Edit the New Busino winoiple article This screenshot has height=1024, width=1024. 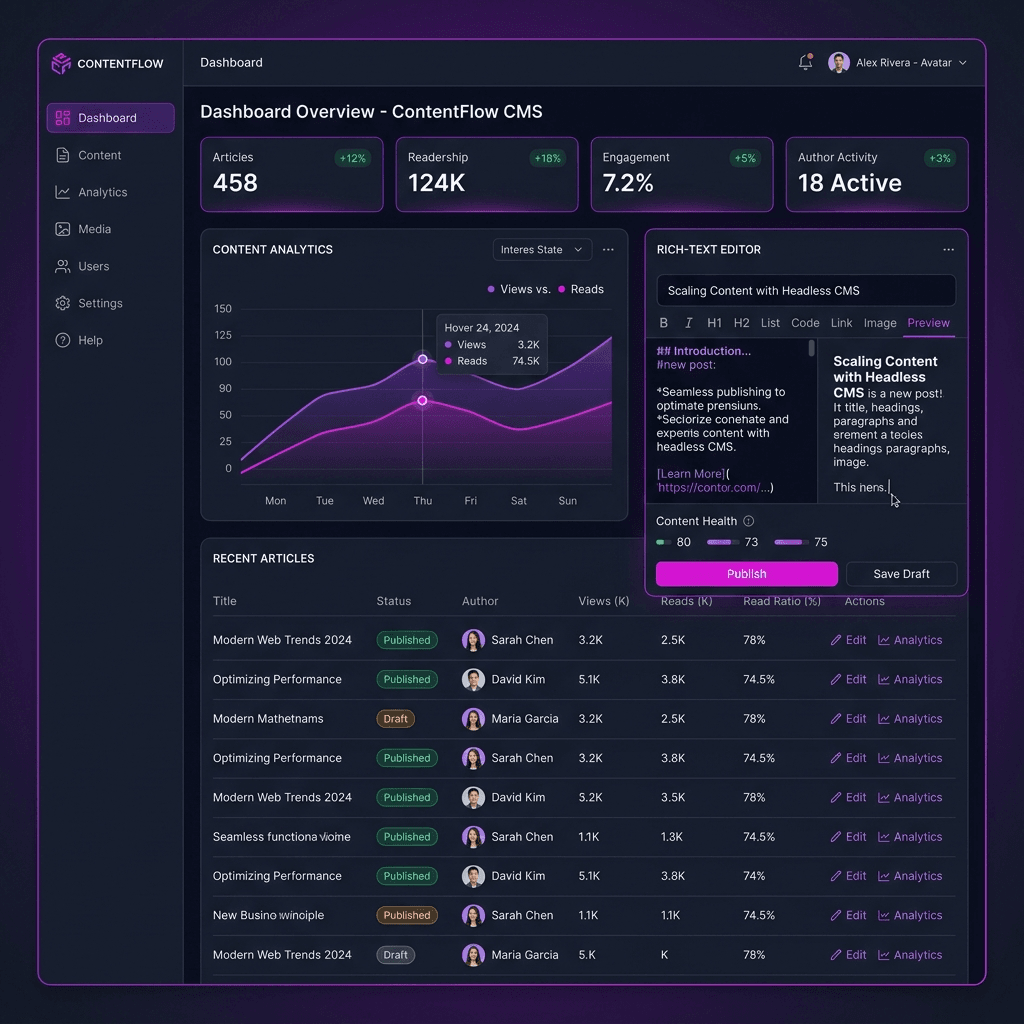[848, 915]
